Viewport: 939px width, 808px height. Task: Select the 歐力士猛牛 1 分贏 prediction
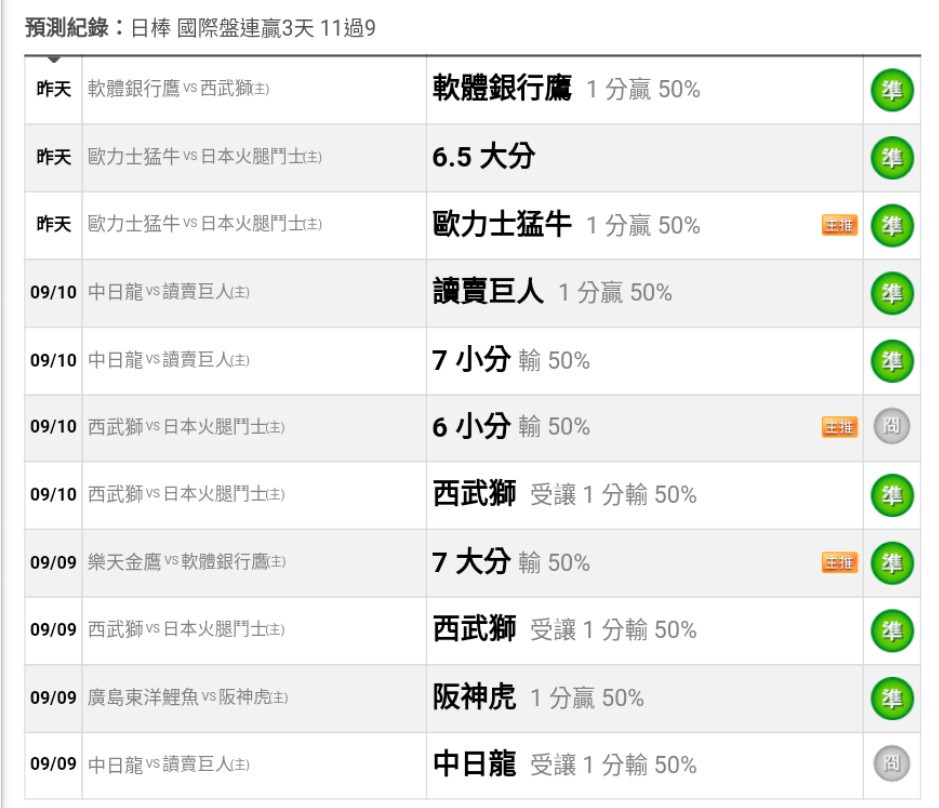coord(566,225)
